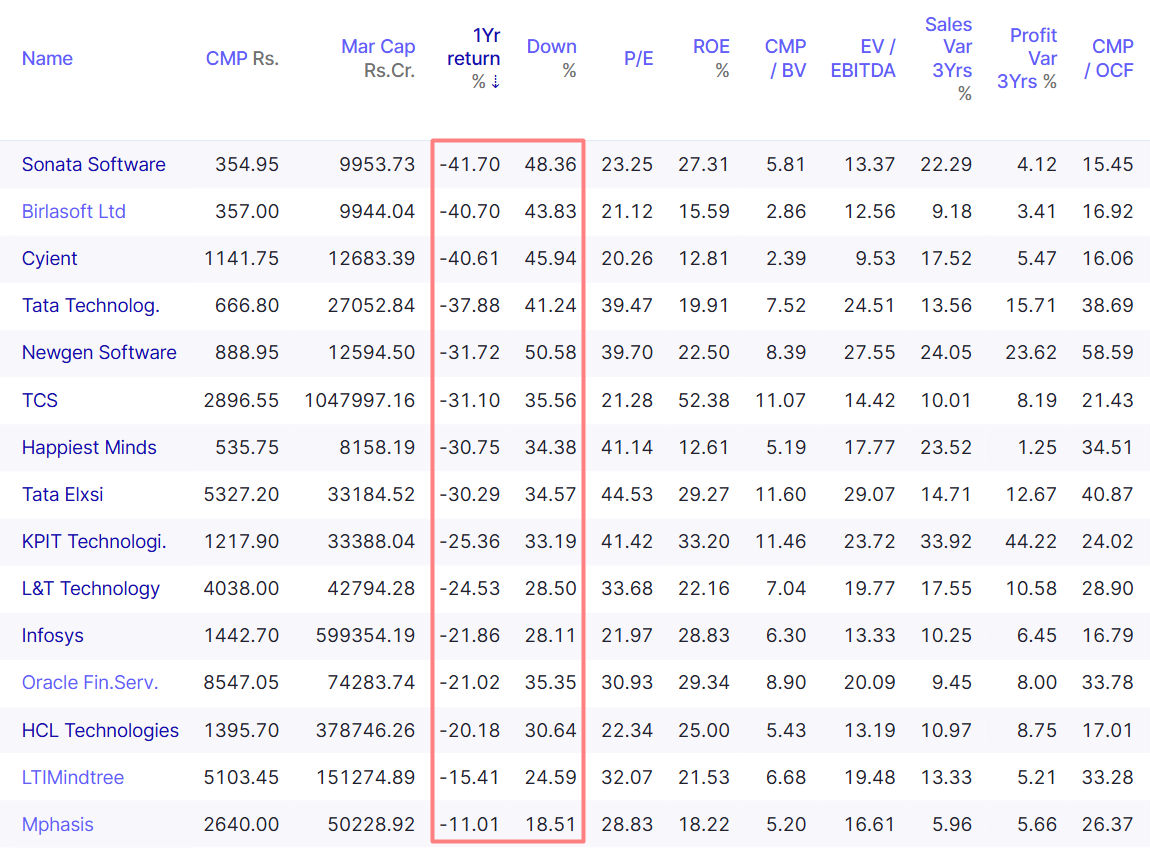The image size is (1150, 855).
Task: Open Oracle Fin.Serv. company link
Action: click(90, 682)
